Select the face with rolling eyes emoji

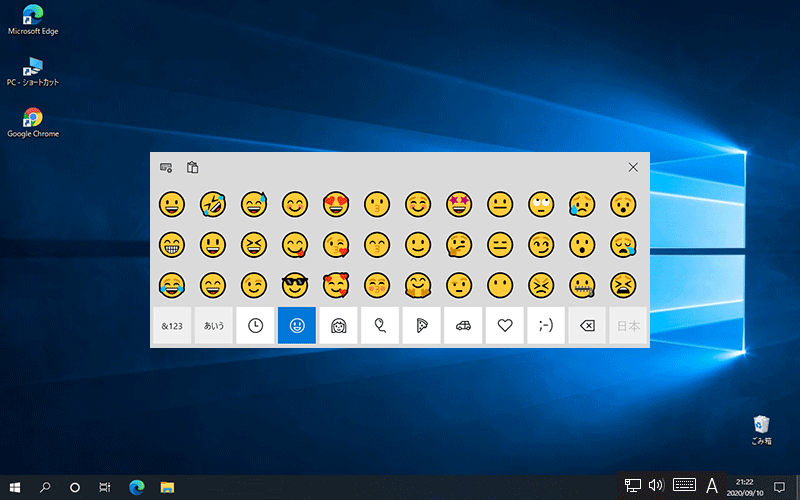pos(540,204)
